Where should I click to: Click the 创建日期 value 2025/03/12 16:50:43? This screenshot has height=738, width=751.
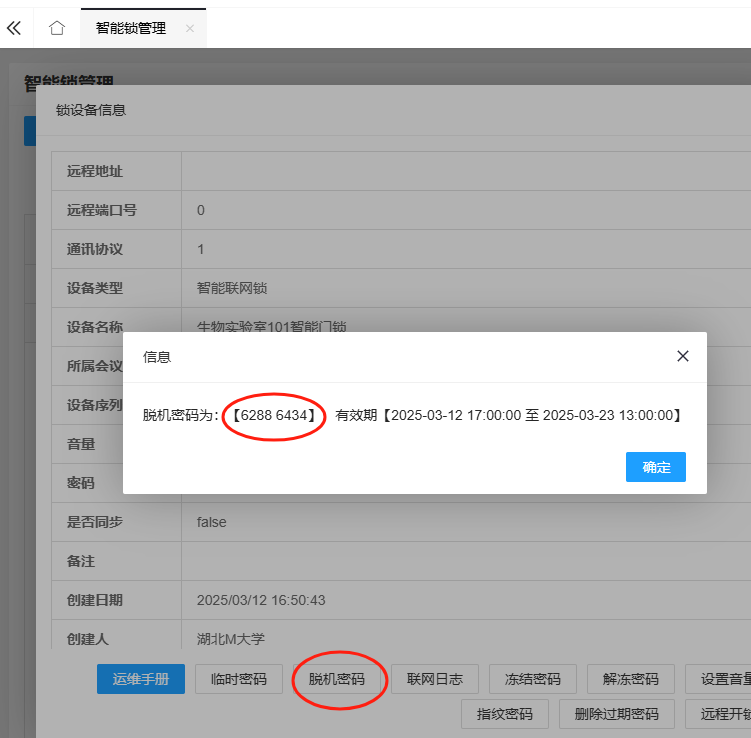(261, 600)
